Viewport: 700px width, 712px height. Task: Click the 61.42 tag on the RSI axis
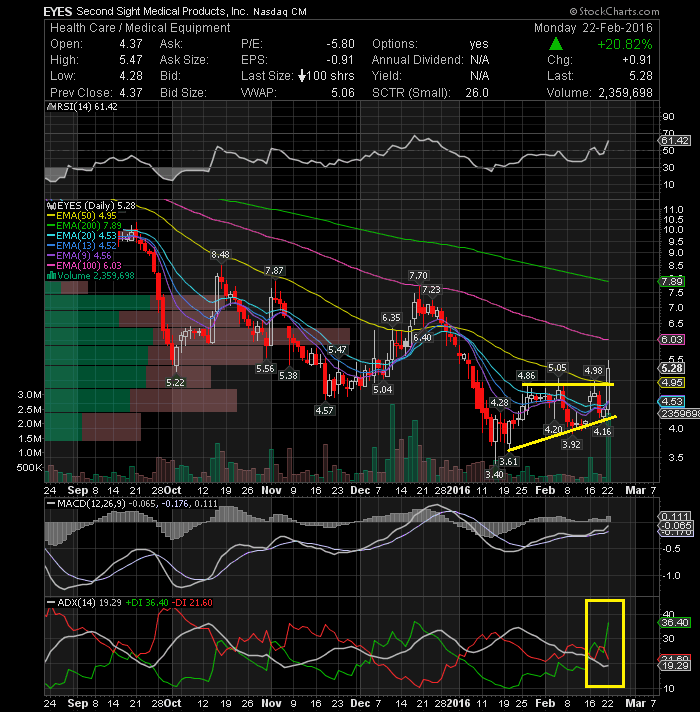674,140
